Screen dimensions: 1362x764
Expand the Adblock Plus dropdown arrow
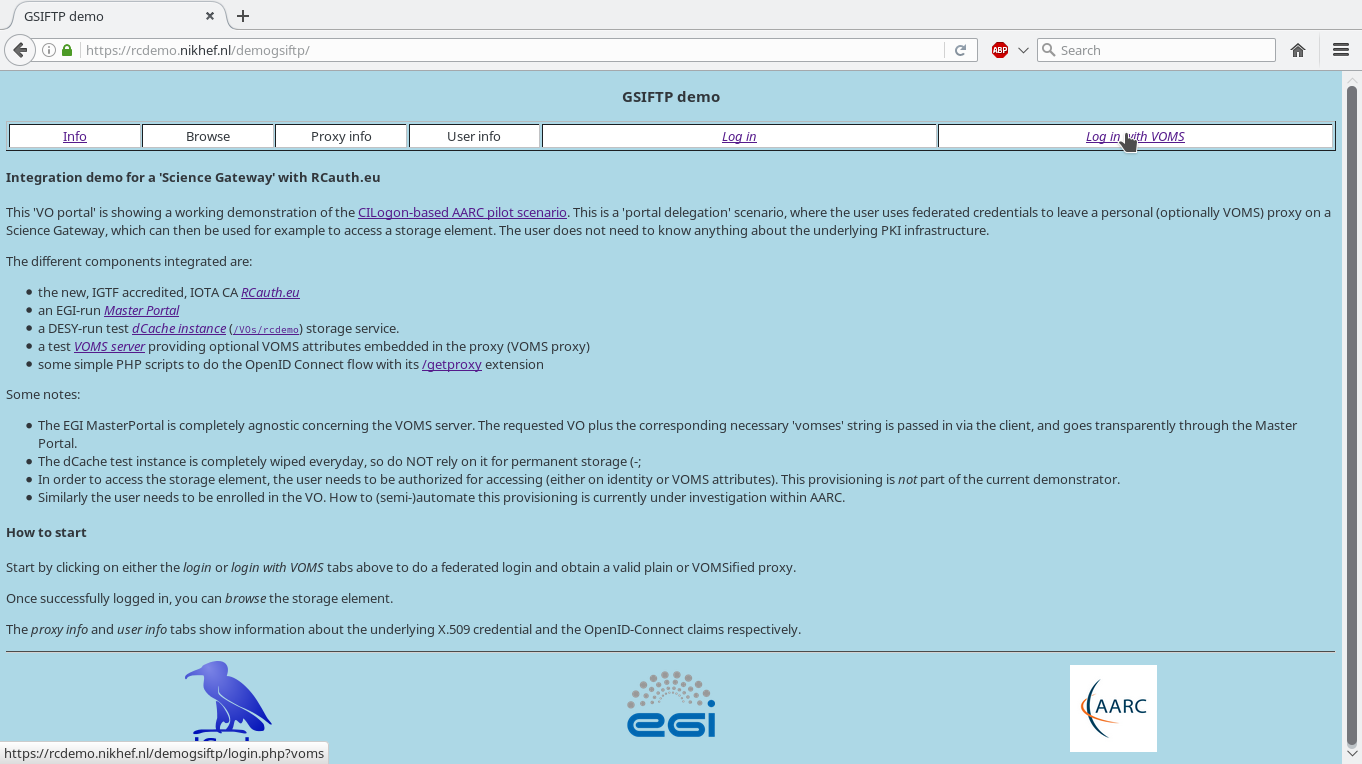pos(1023,50)
